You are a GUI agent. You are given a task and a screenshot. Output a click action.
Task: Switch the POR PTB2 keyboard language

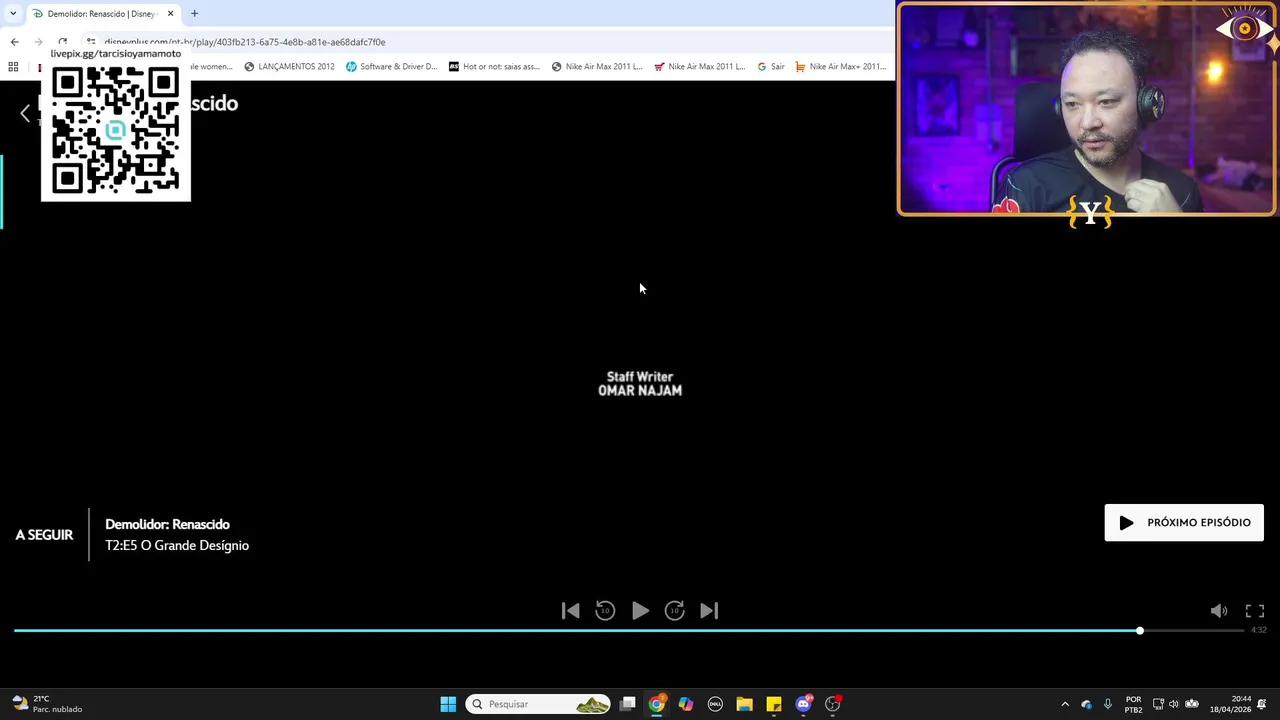[x=1133, y=704]
